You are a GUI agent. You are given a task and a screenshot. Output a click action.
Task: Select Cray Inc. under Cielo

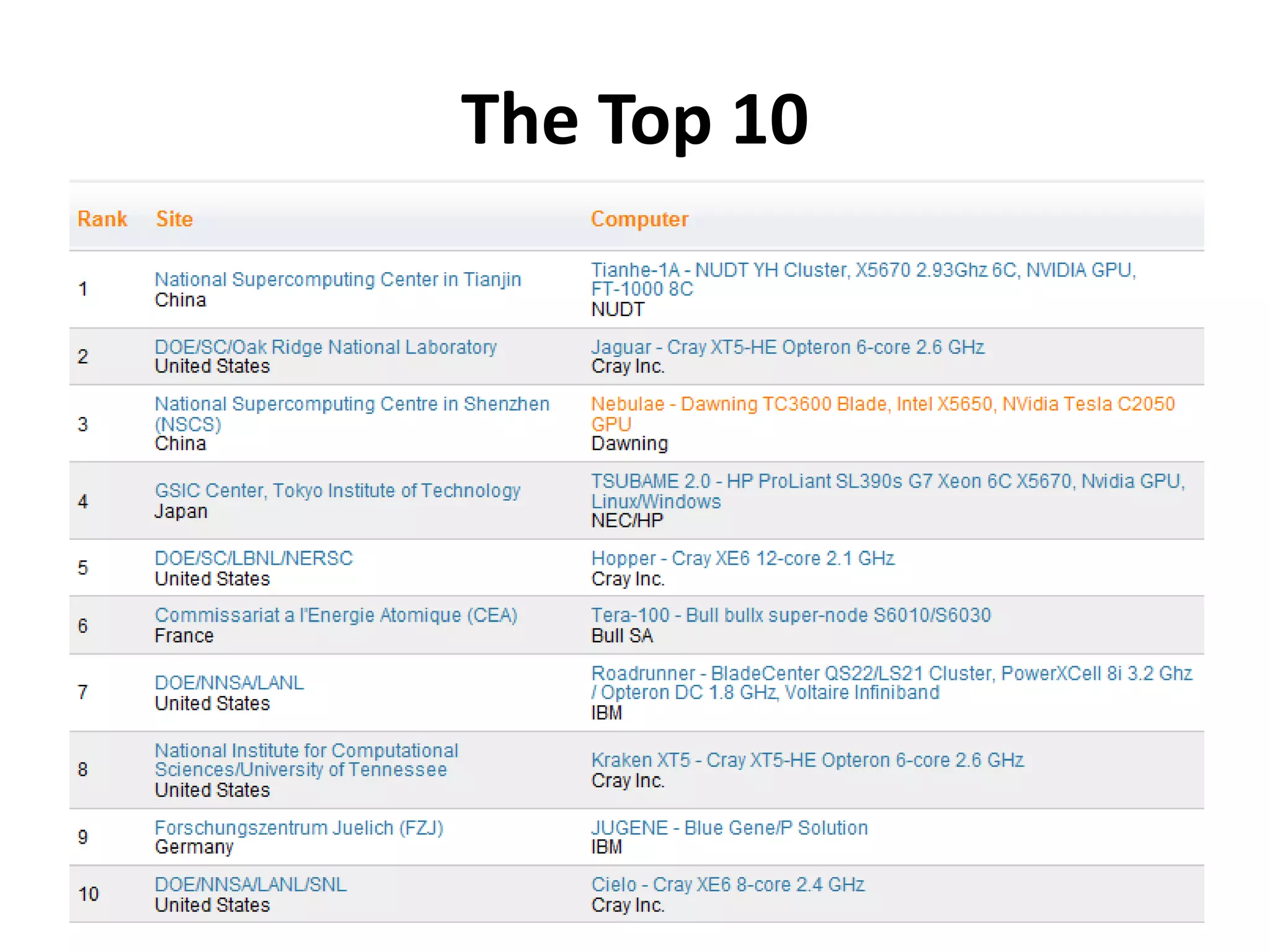pos(628,906)
